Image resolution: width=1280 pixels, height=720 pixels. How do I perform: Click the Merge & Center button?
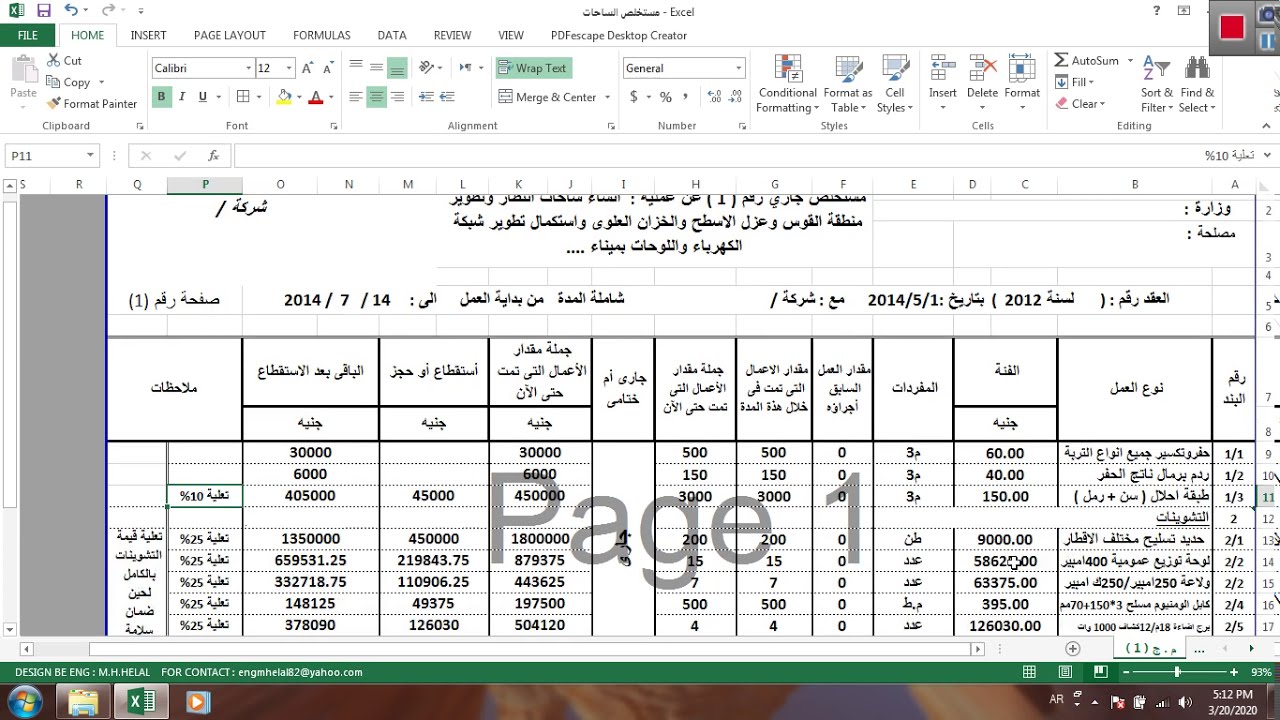tap(548, 97)
